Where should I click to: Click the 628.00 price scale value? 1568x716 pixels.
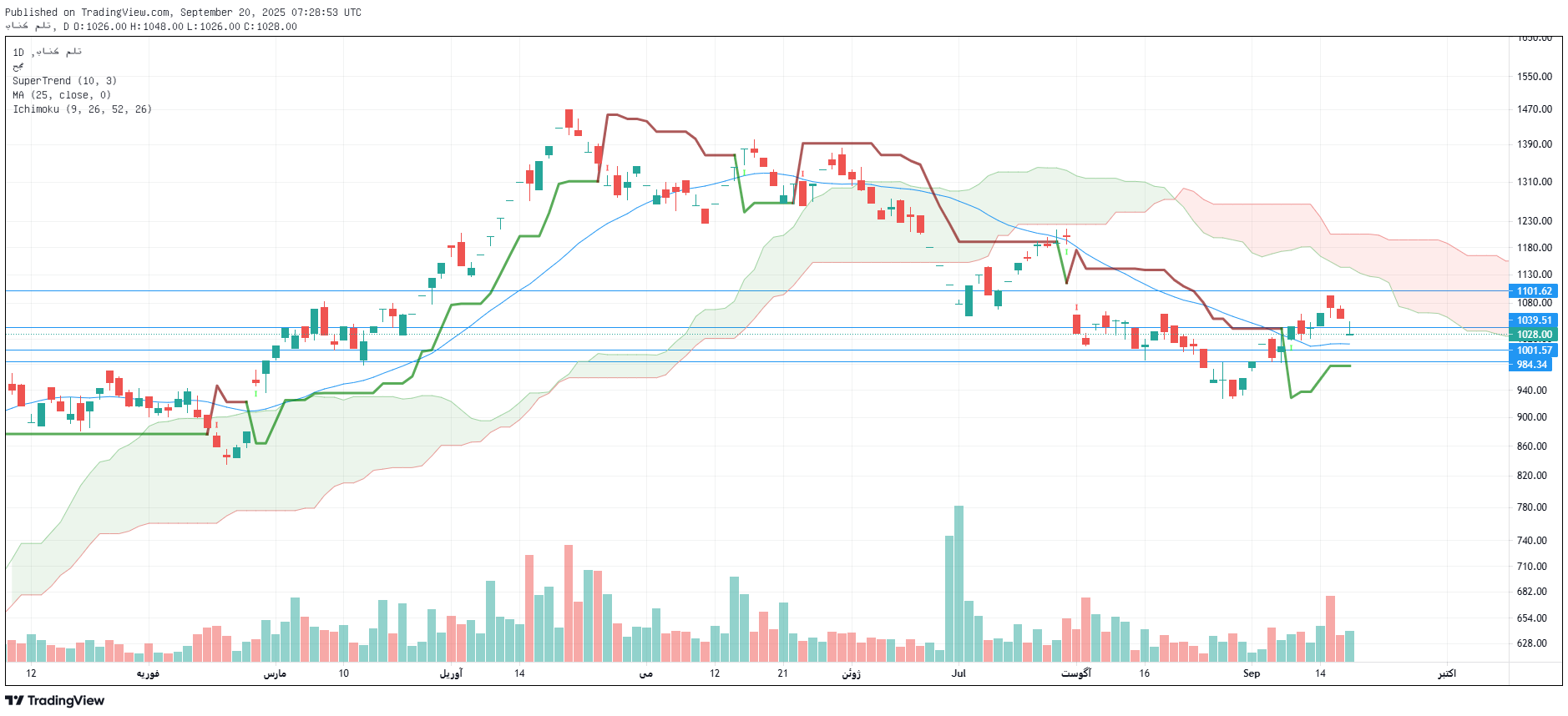(x=1531, y=643)
